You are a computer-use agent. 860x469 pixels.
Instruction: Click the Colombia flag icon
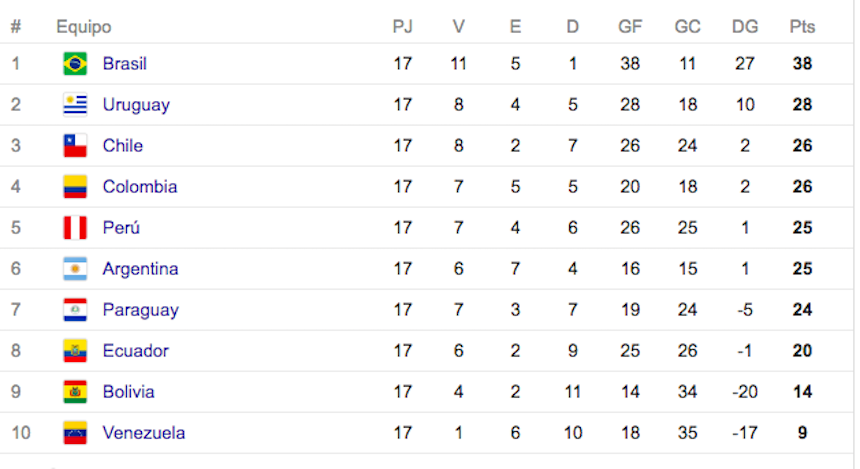(75, 187)
